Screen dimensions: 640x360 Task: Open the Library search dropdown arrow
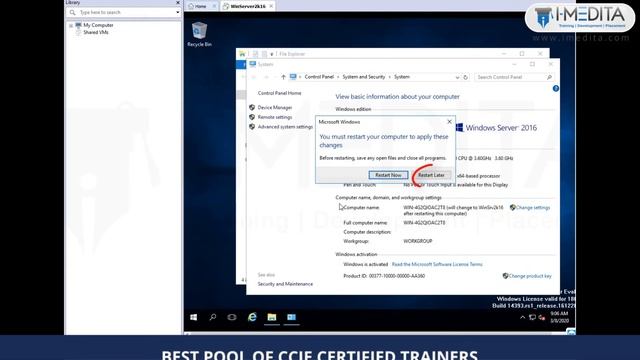click(x=178, y=12)
